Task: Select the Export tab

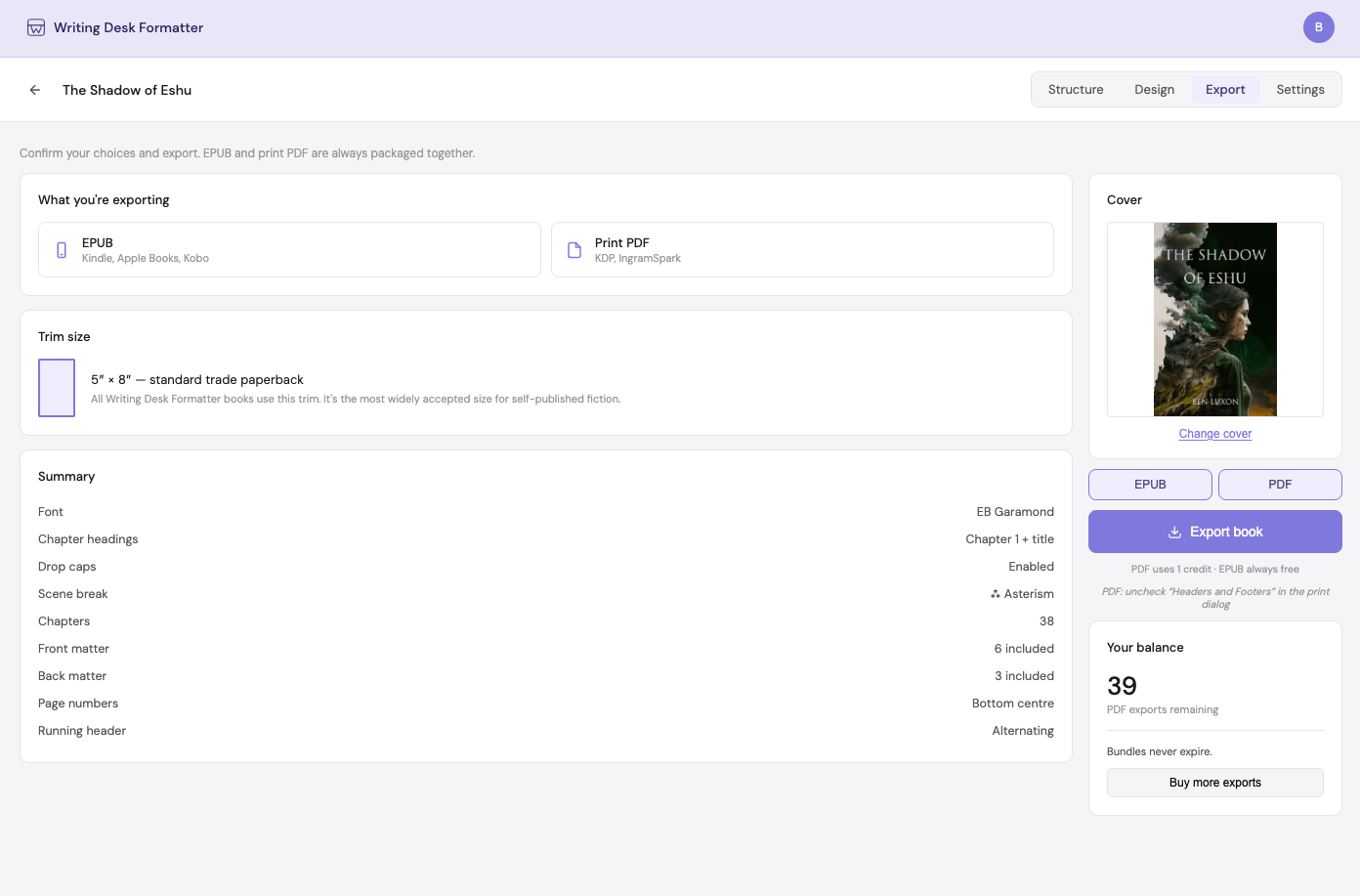Action: [x=1225, y=90]
